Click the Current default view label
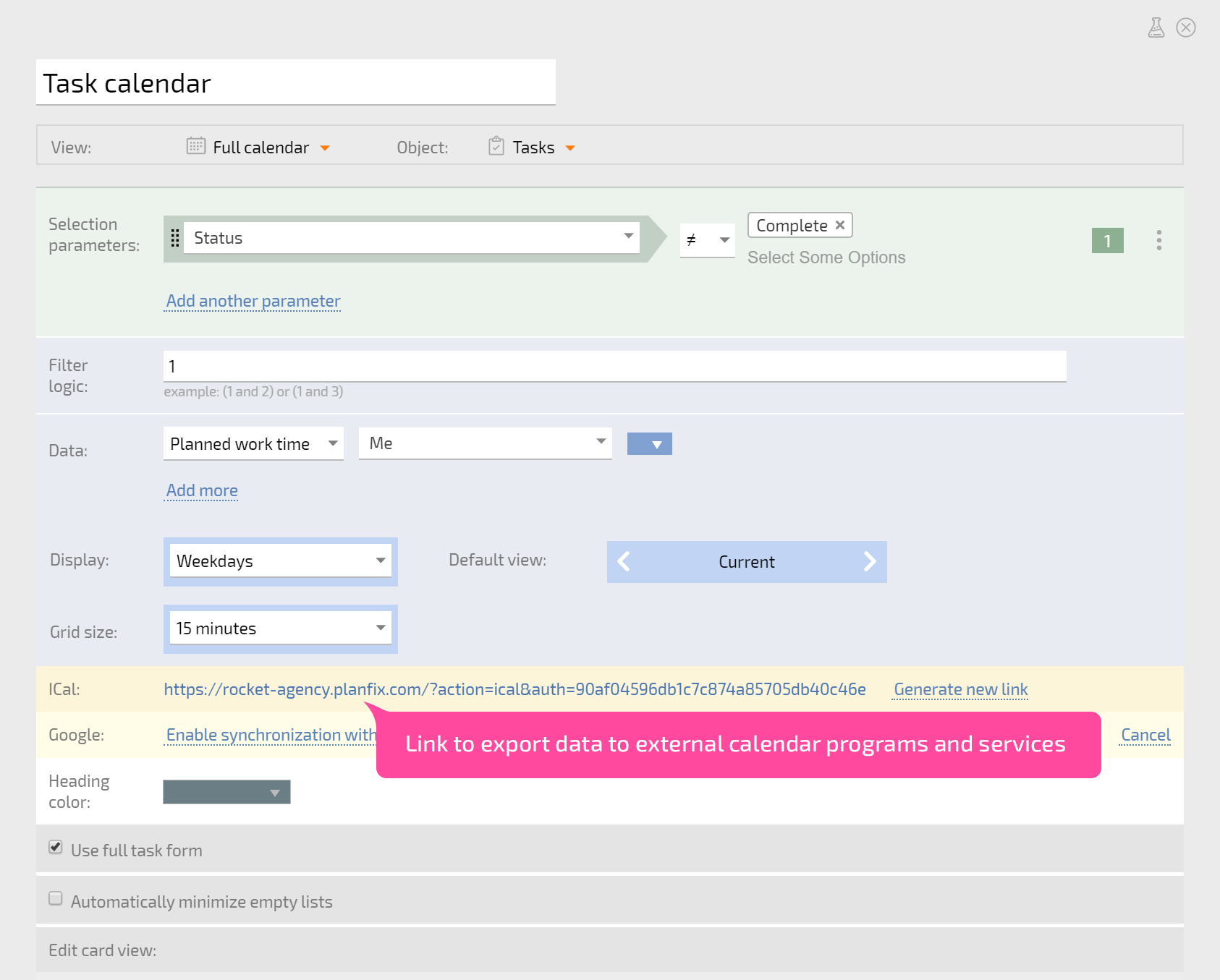 [747, 562]
